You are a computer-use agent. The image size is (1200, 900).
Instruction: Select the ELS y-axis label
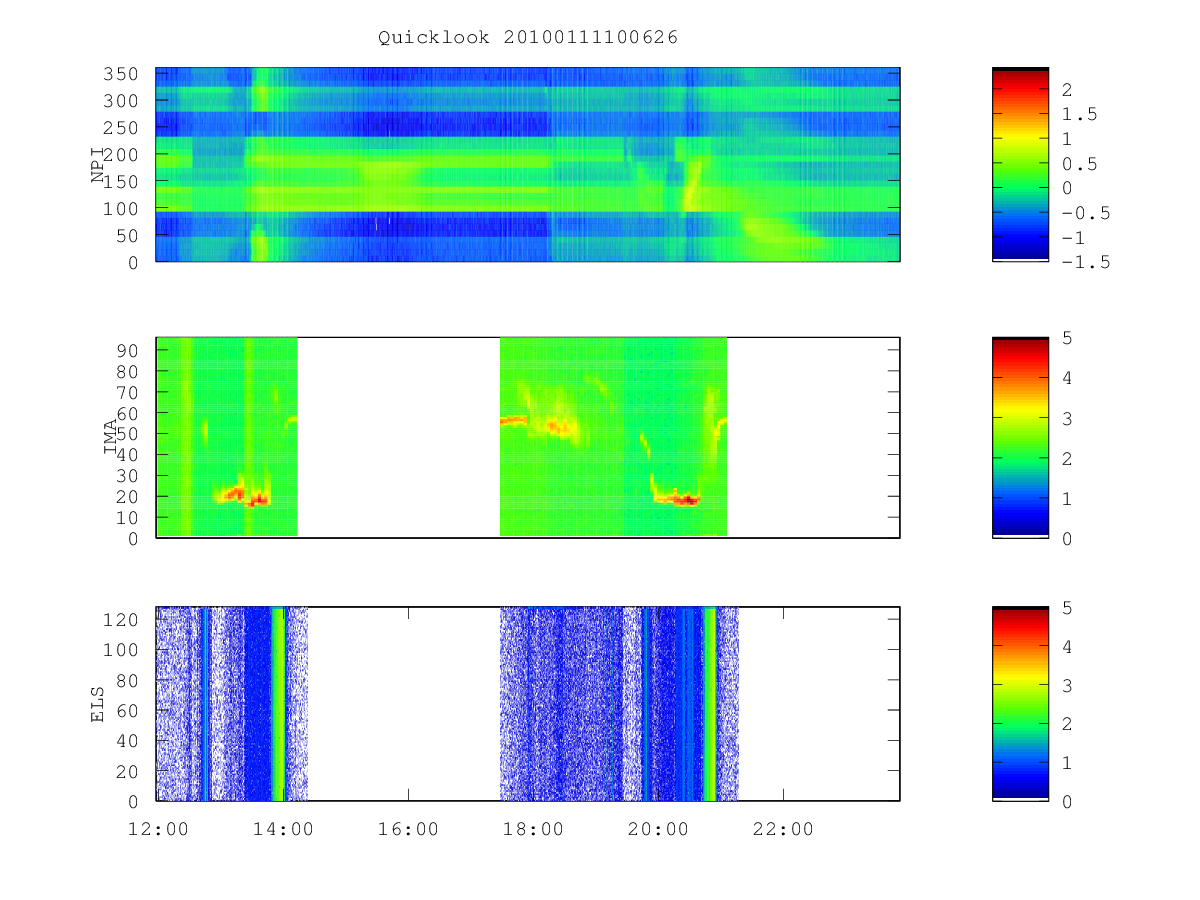(x=98, y=704)
